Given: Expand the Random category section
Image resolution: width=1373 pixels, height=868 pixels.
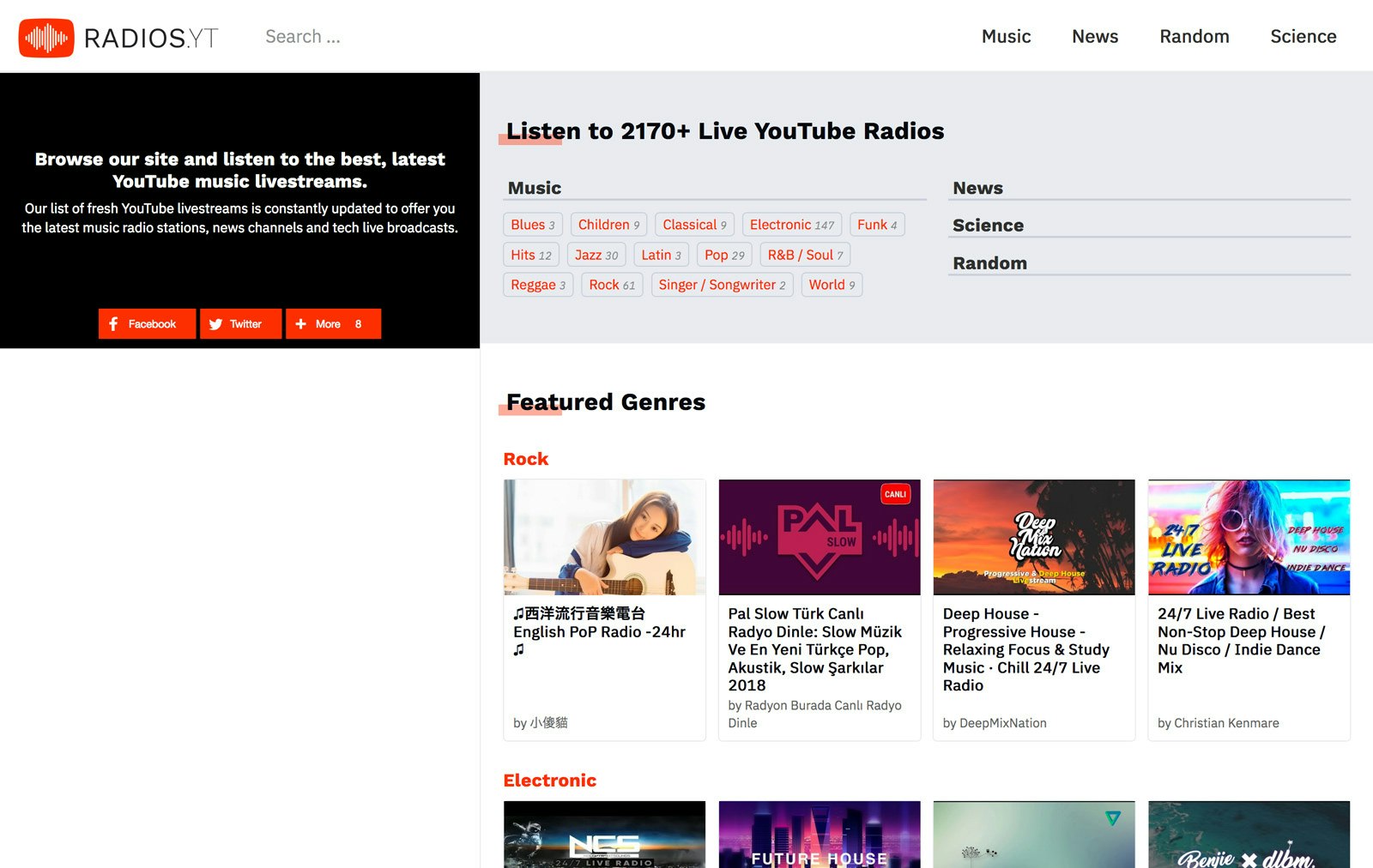Looking at the screenshot, I should click(989, 262).
